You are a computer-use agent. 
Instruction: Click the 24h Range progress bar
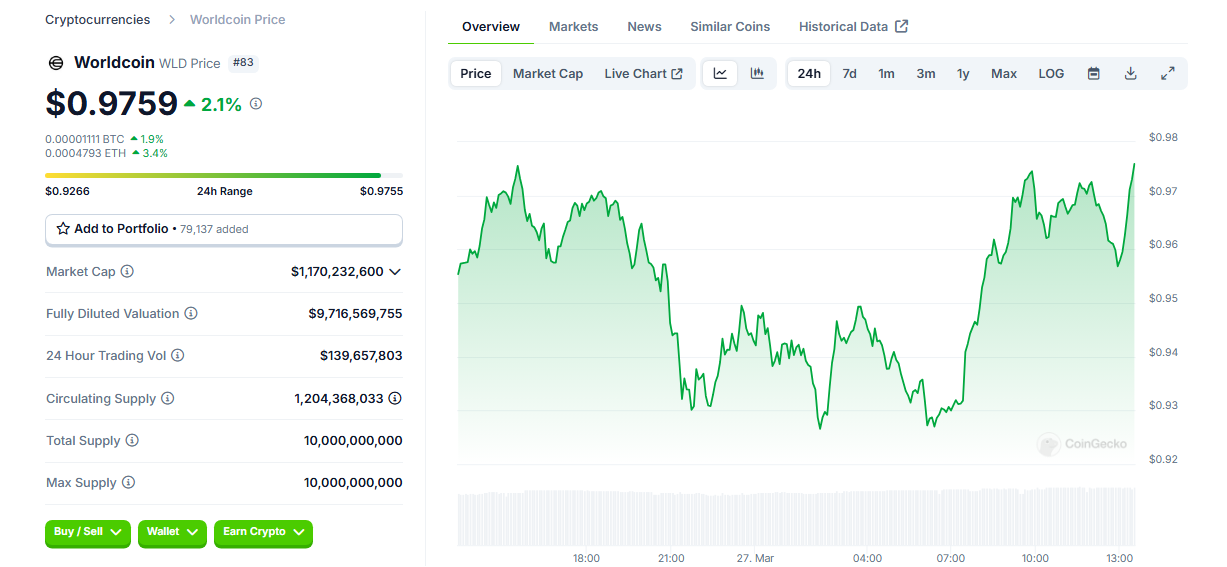[x=224, y=175]
